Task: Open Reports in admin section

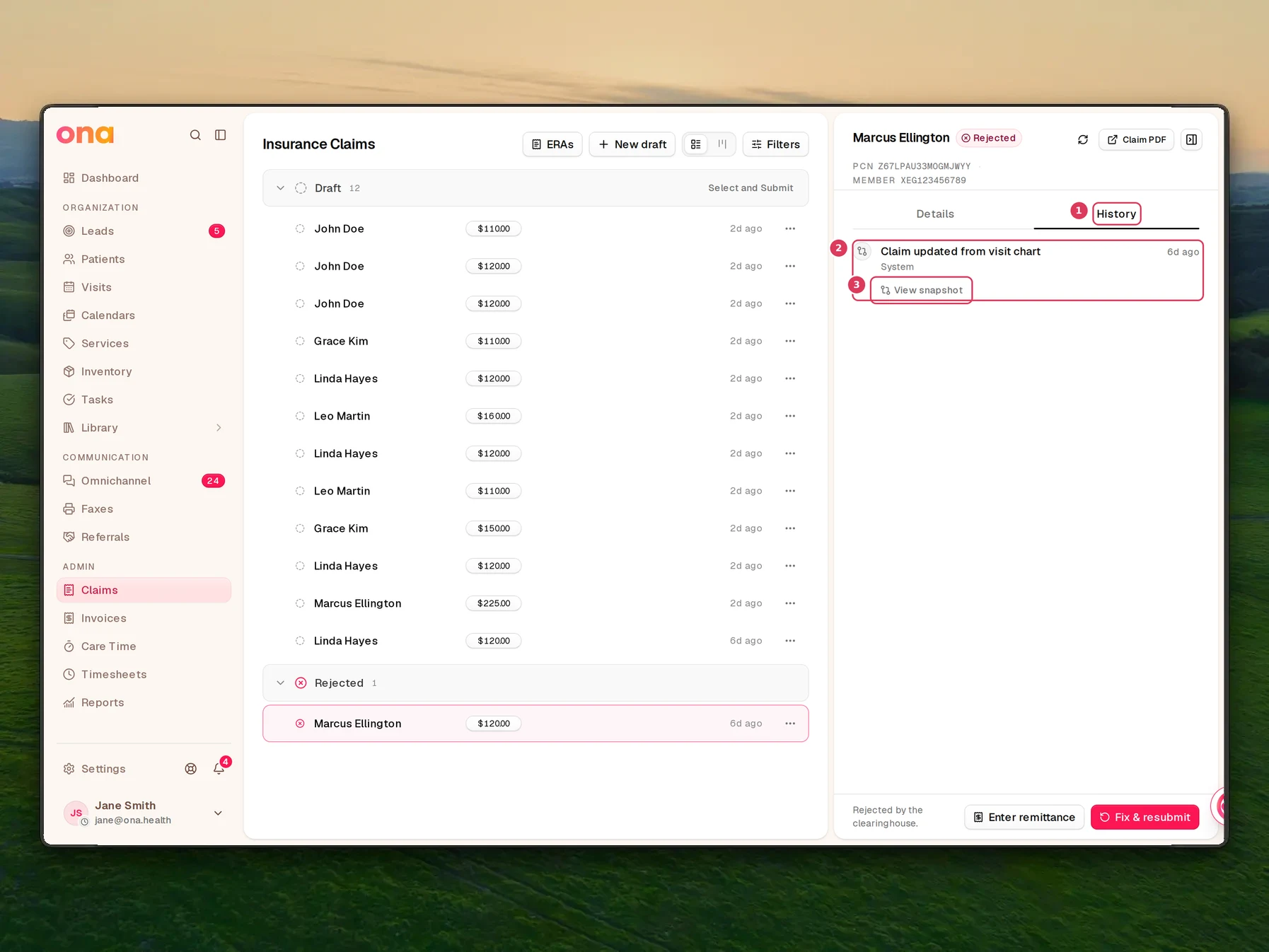Action: [144, 702]
